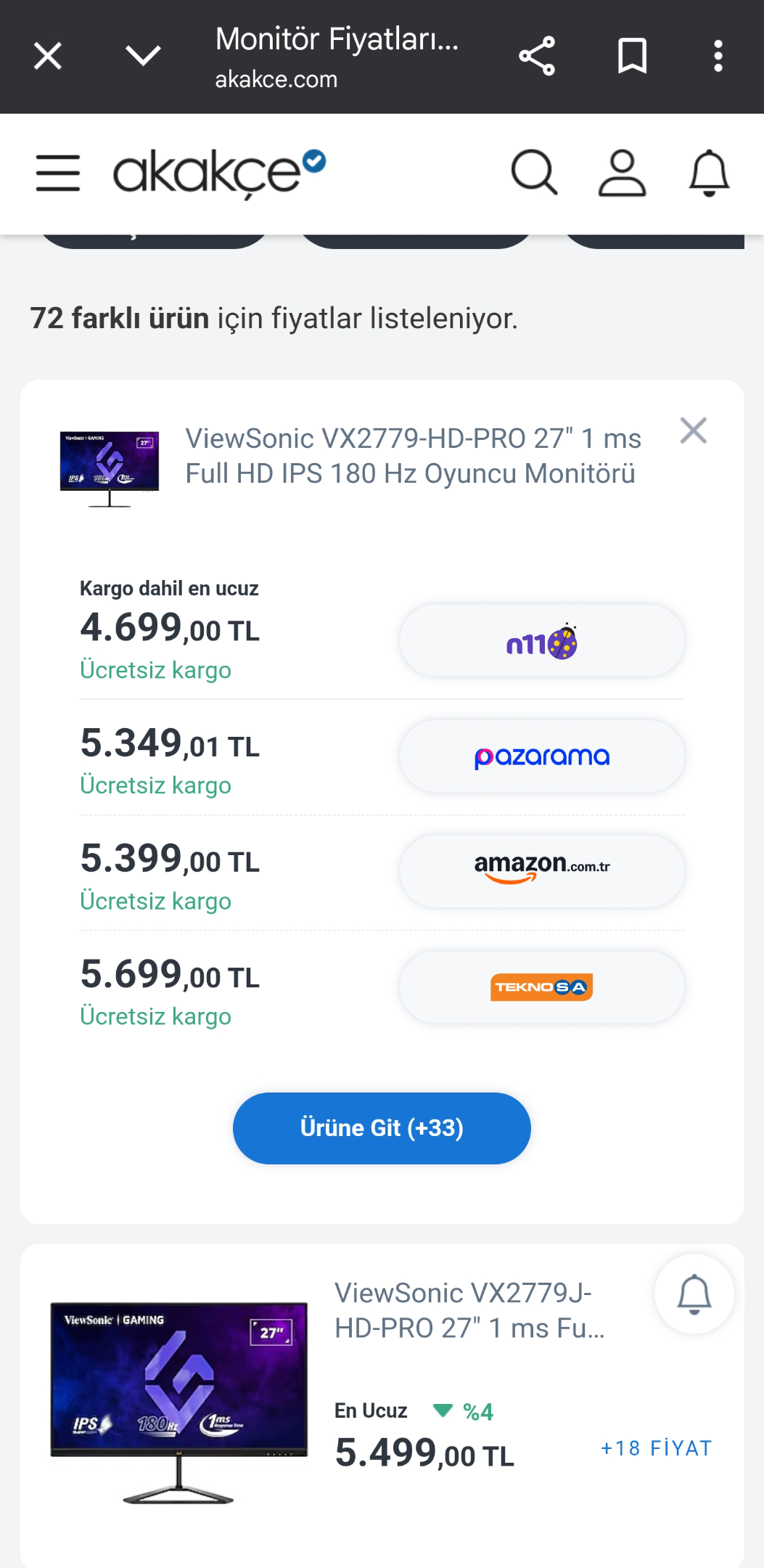Open the browser three-dot menu
This screenshot has width=764, height=1568.
(718, 56)
